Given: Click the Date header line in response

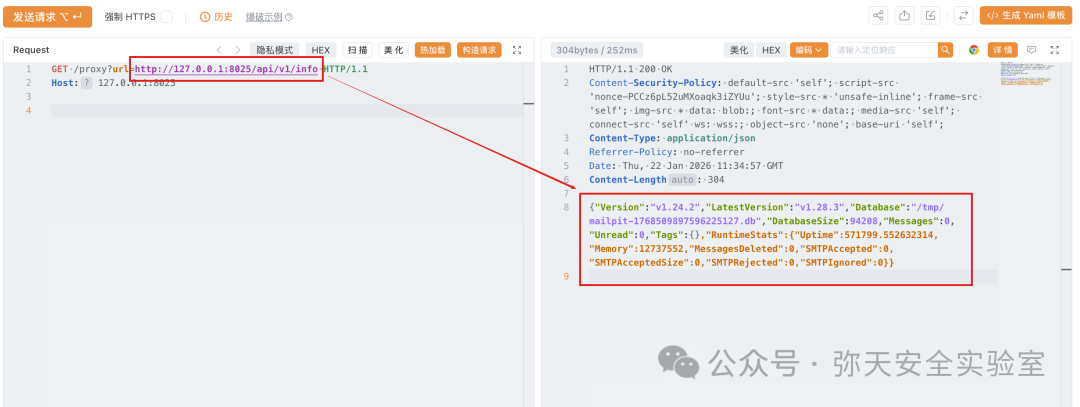Looking at the screenshot, I should click(686, 165).
